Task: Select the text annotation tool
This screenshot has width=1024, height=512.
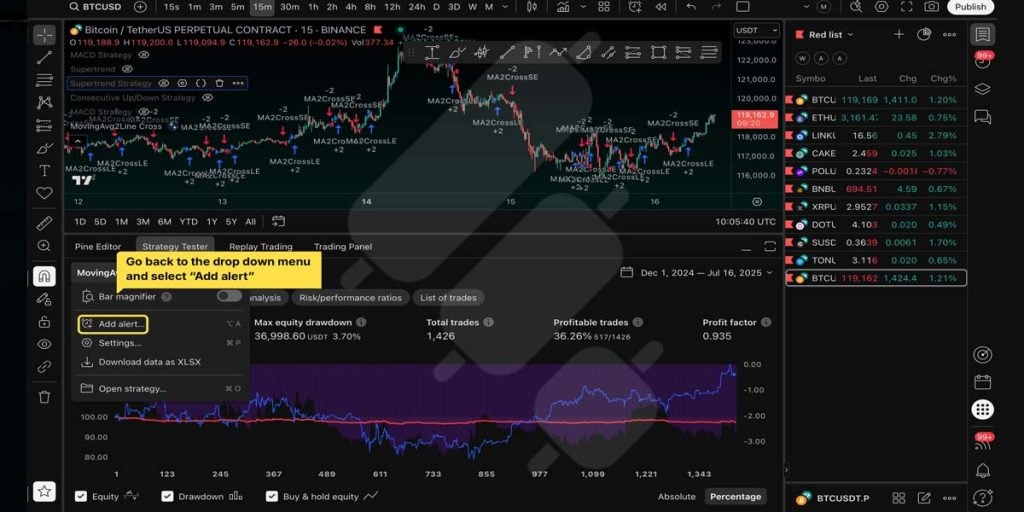Action: point(44,171)
